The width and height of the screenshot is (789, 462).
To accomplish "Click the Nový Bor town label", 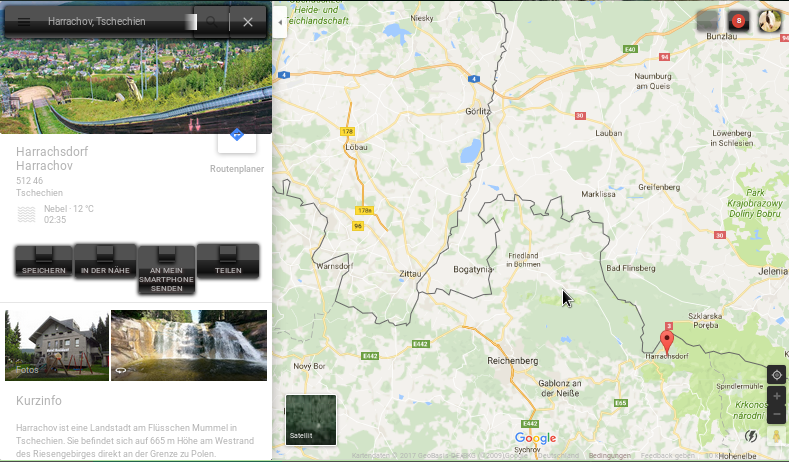I will coord(309,366).
